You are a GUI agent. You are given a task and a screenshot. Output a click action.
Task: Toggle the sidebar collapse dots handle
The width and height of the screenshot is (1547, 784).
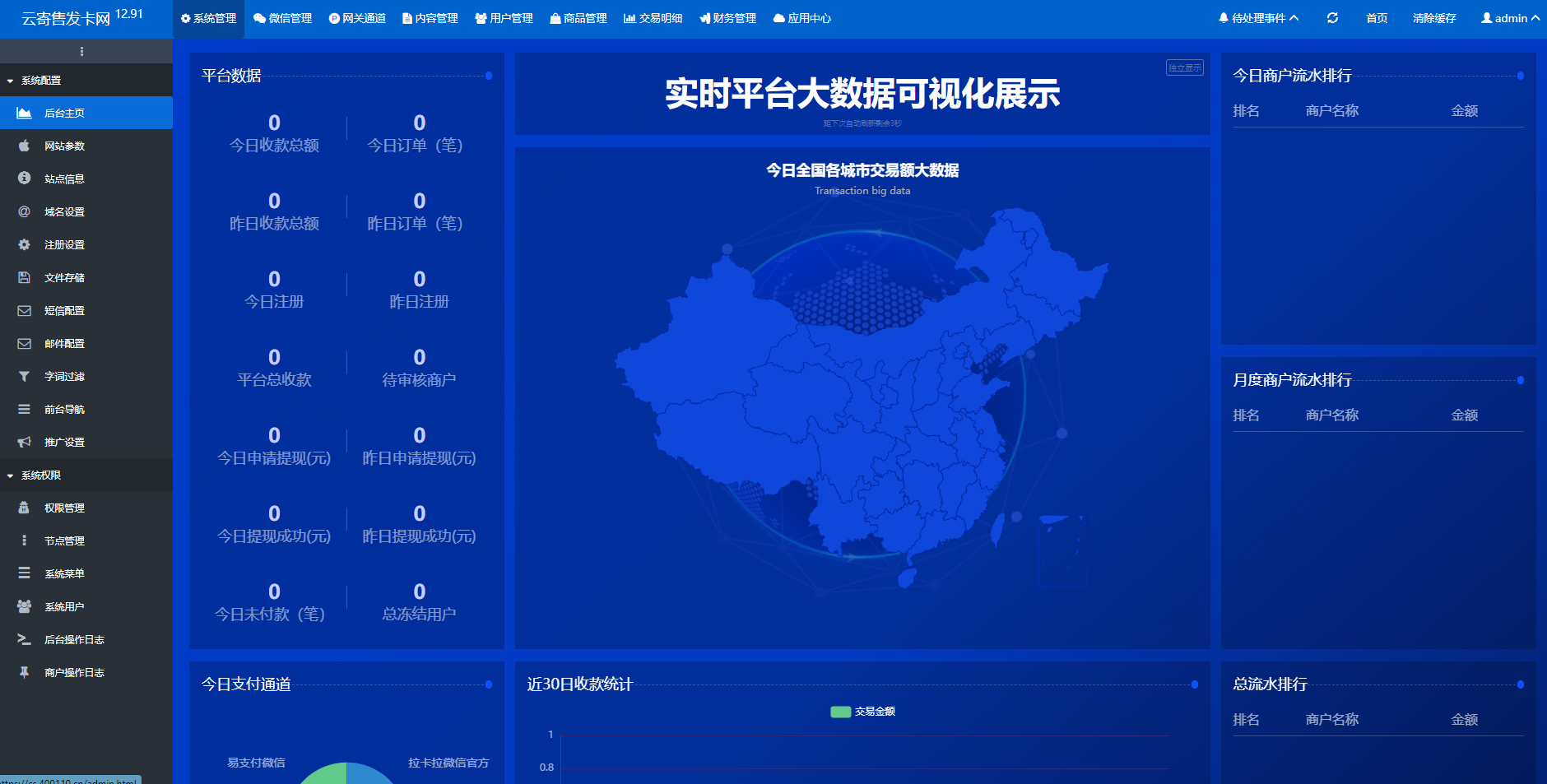pyautogui.click(x=81, y=51)
